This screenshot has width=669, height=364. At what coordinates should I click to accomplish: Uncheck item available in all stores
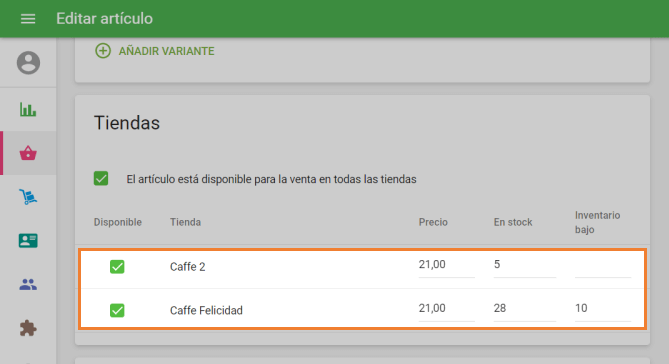click(x=101, y=178)
